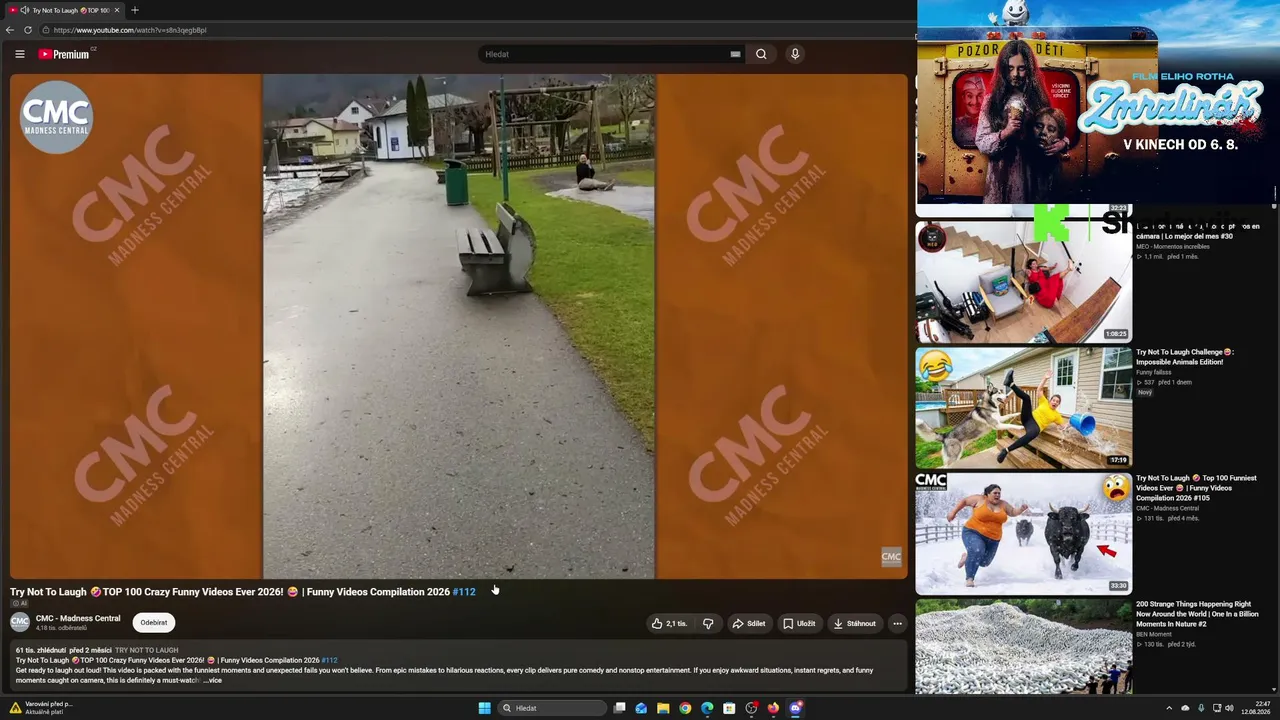Click the Funny failsss channel name
Image resolution: width=1280 pixels, height=720 pixels.
1153,372
